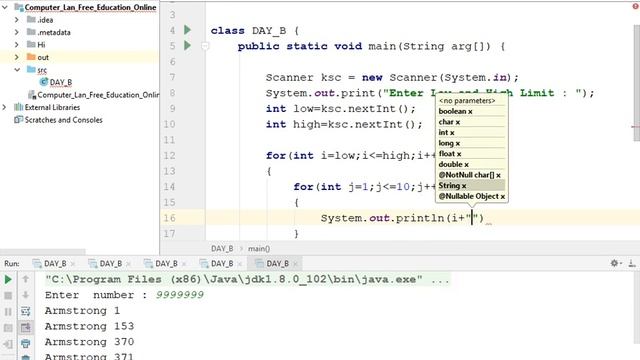
Task: Click the down stack trace arrow in the Run panel
Action: [x=26, y=295]
